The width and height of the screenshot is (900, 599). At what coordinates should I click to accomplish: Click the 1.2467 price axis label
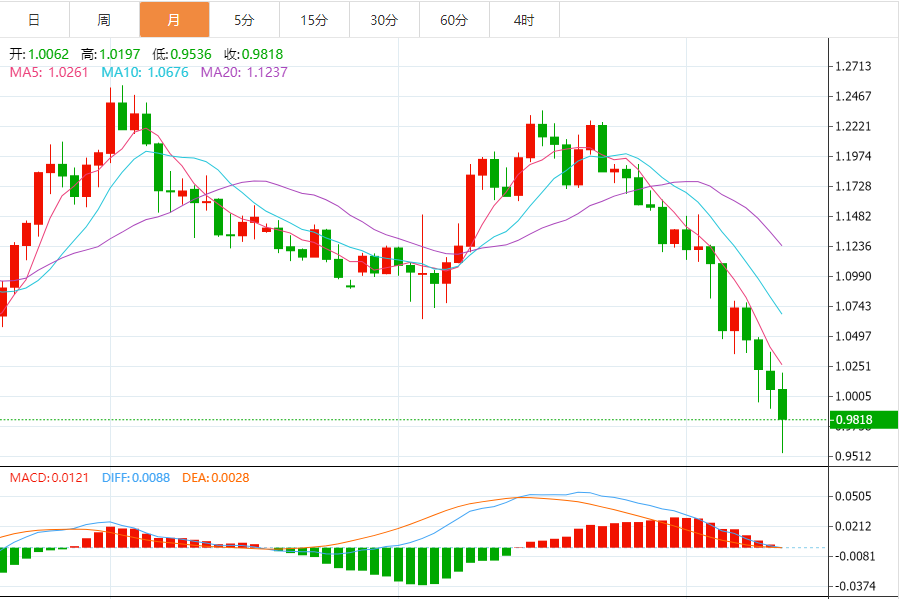pos(853,96)
